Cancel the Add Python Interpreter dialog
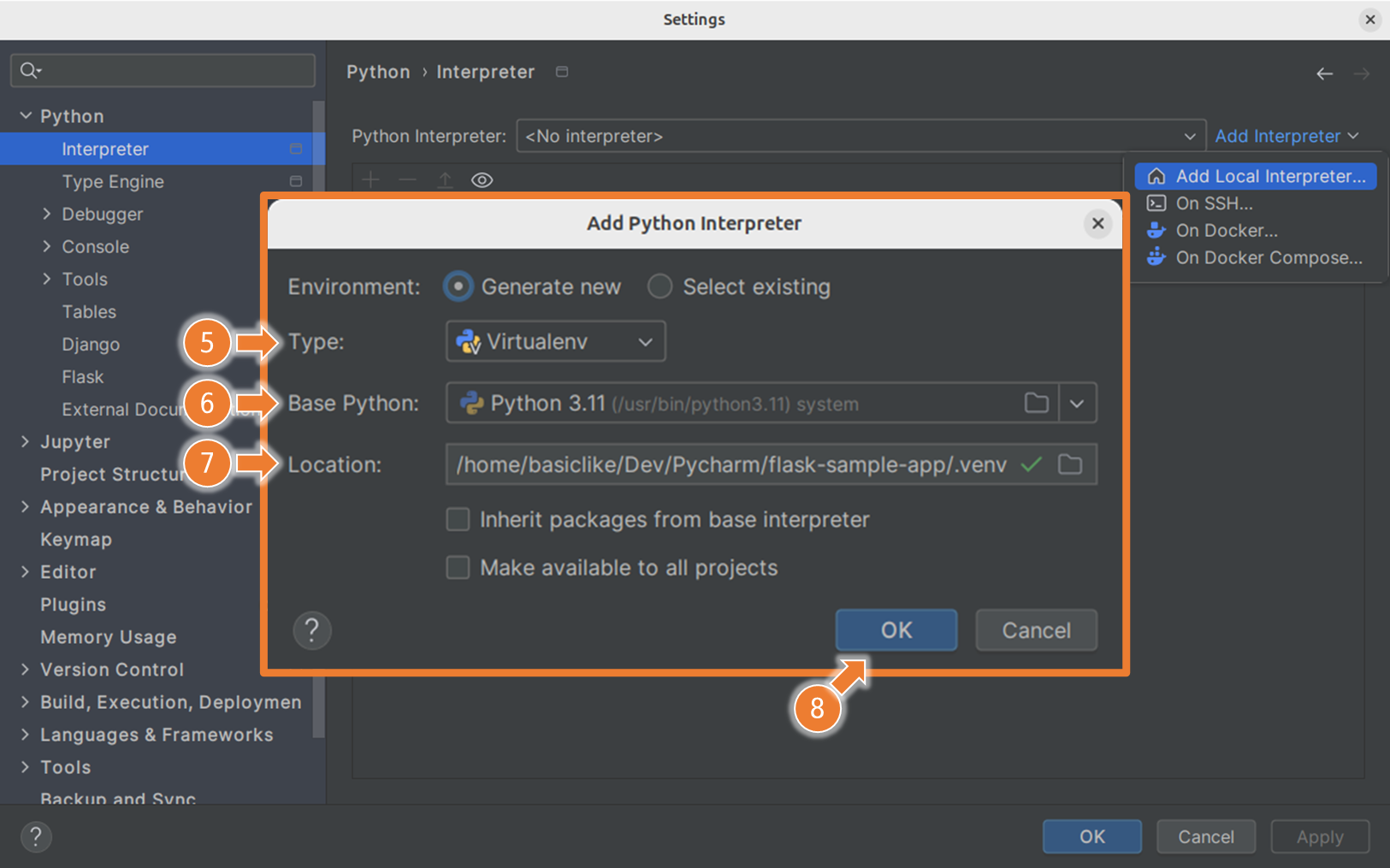Screen dimensions: 1390x868 tap(1037, 630)
